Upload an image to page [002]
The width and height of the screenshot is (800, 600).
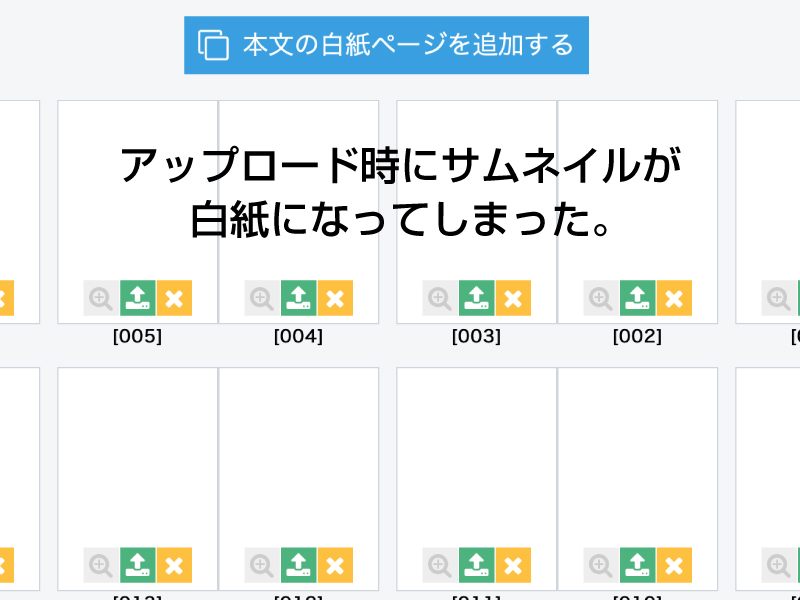(x=638, y=298)
